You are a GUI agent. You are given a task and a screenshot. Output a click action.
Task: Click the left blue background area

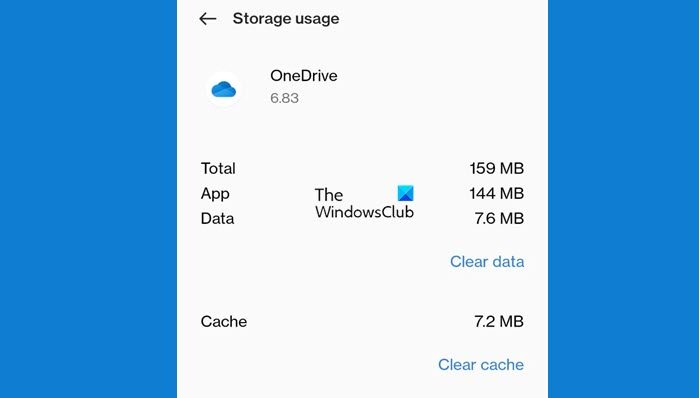88,199
